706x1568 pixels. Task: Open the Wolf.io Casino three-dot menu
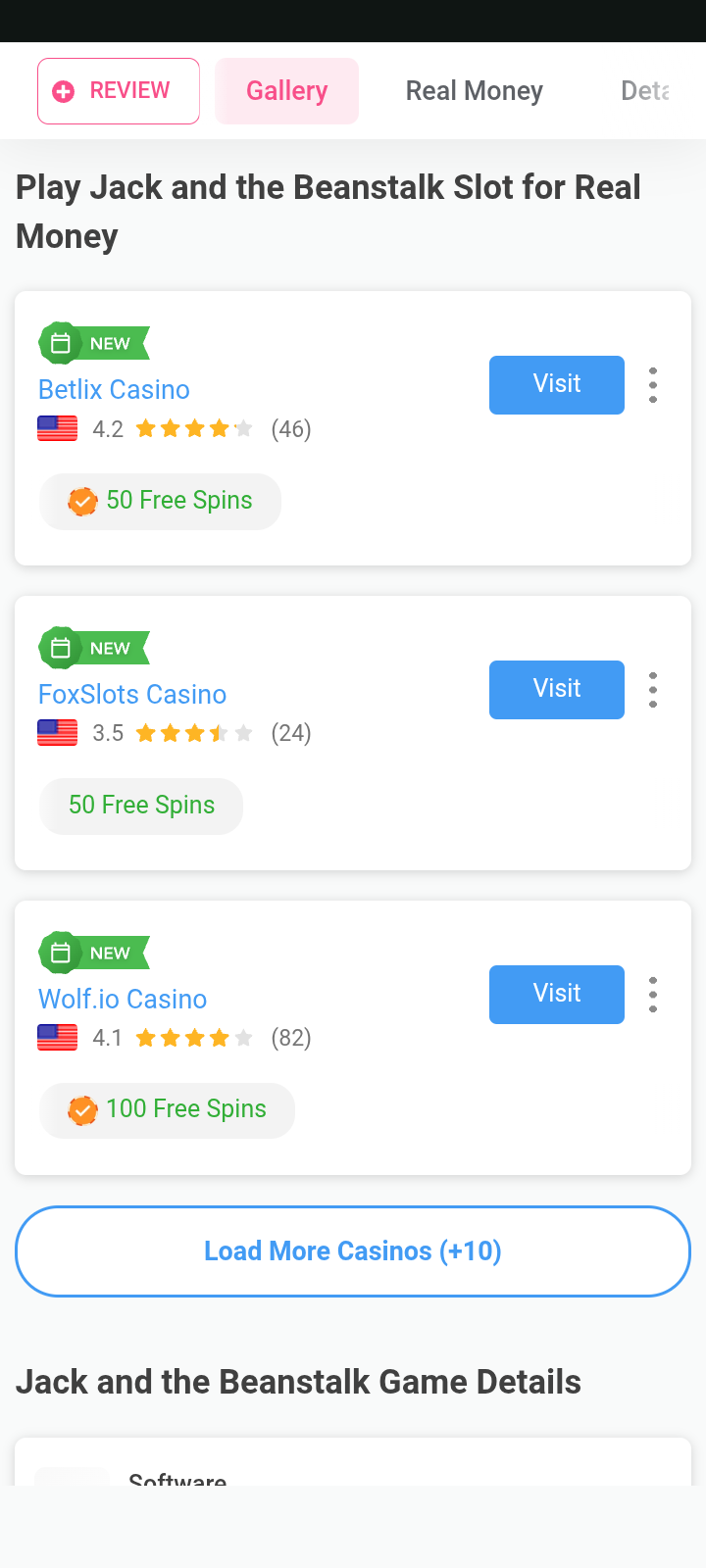[x=653, y=995]
